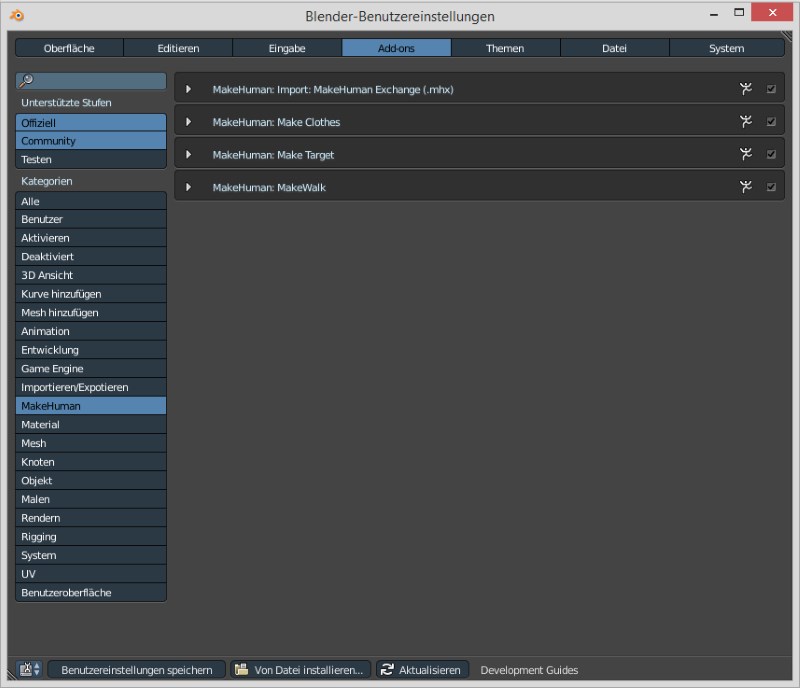
Task: Uncheck the MakeHuman Exchange import add-on
Action: coord(771,89)
